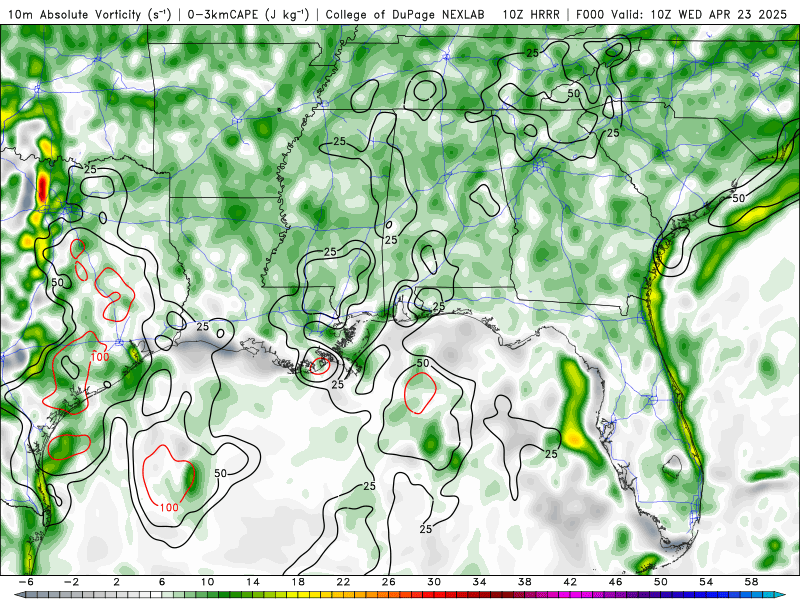Click the -6 value on the color scale
This screenshot has width=800, height=600.
click(26, 582)
